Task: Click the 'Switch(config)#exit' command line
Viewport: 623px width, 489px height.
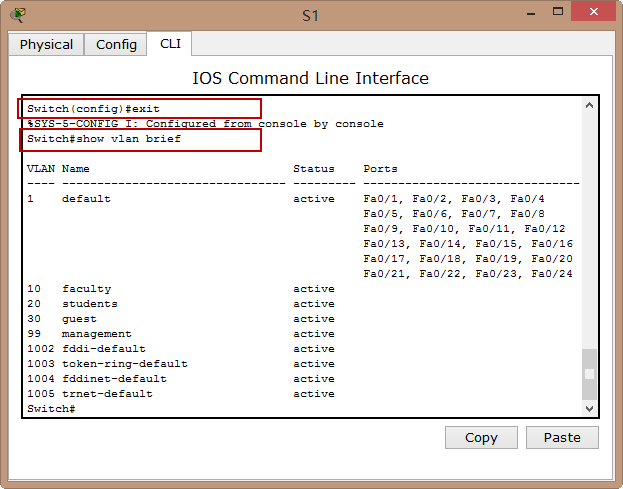Action: (x=93, y=109)
